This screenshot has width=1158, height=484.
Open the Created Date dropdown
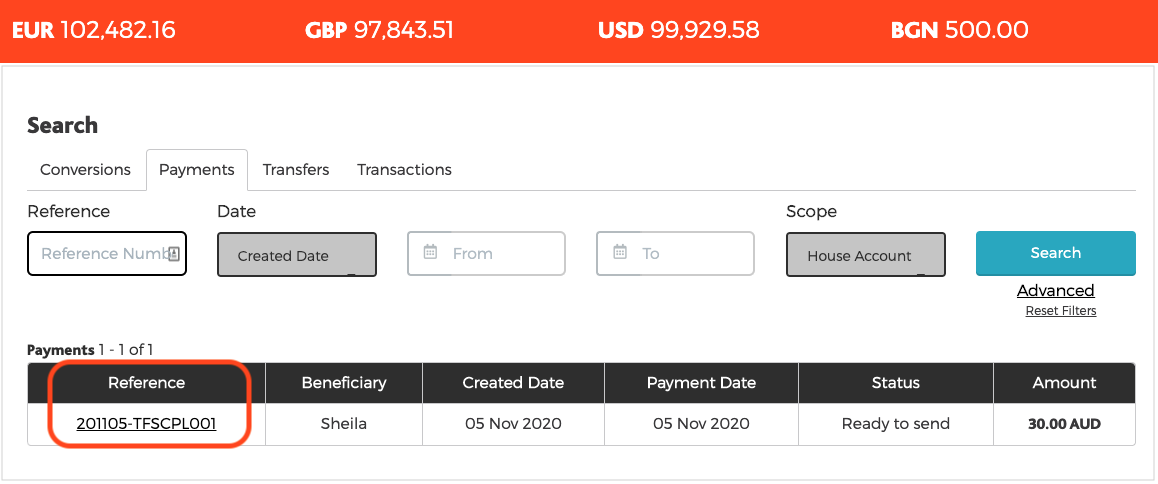pyautogui.click(x=297, y=254)
